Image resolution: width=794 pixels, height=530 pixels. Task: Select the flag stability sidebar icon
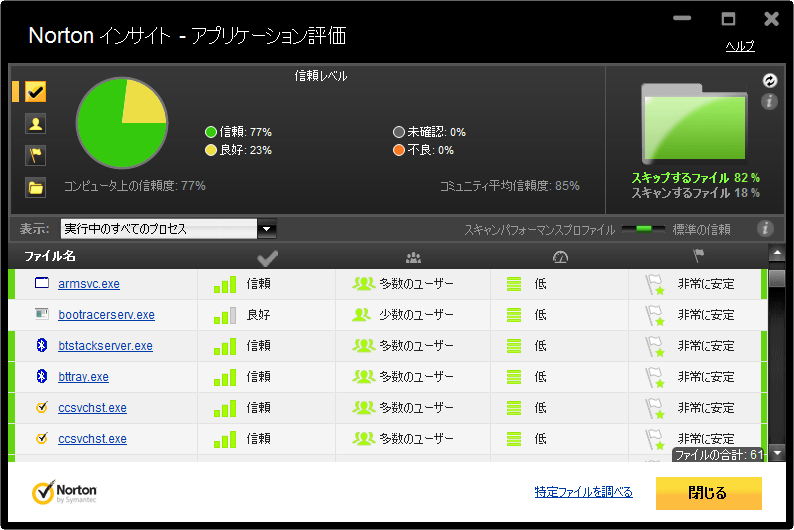click(35, 155)
